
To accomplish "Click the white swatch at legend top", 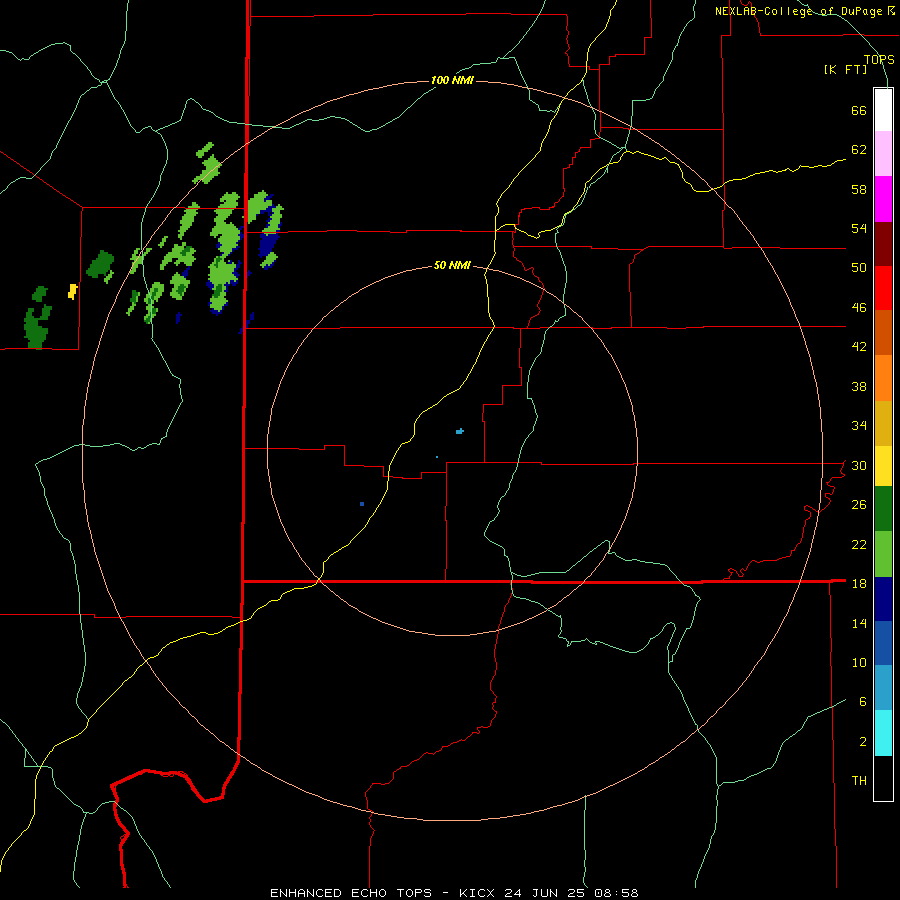I will tap(883, 110).
